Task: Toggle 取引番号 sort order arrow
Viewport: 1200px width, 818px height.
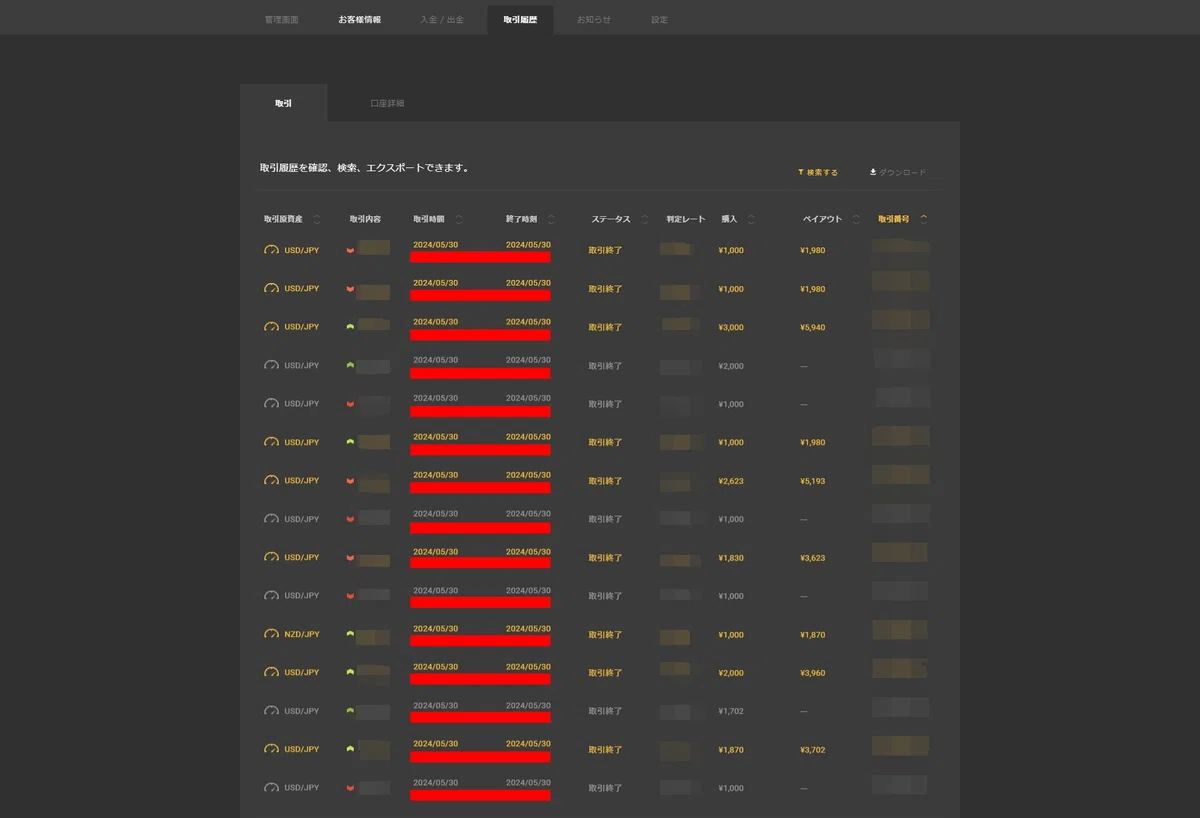Action: [x=923, y=219]
